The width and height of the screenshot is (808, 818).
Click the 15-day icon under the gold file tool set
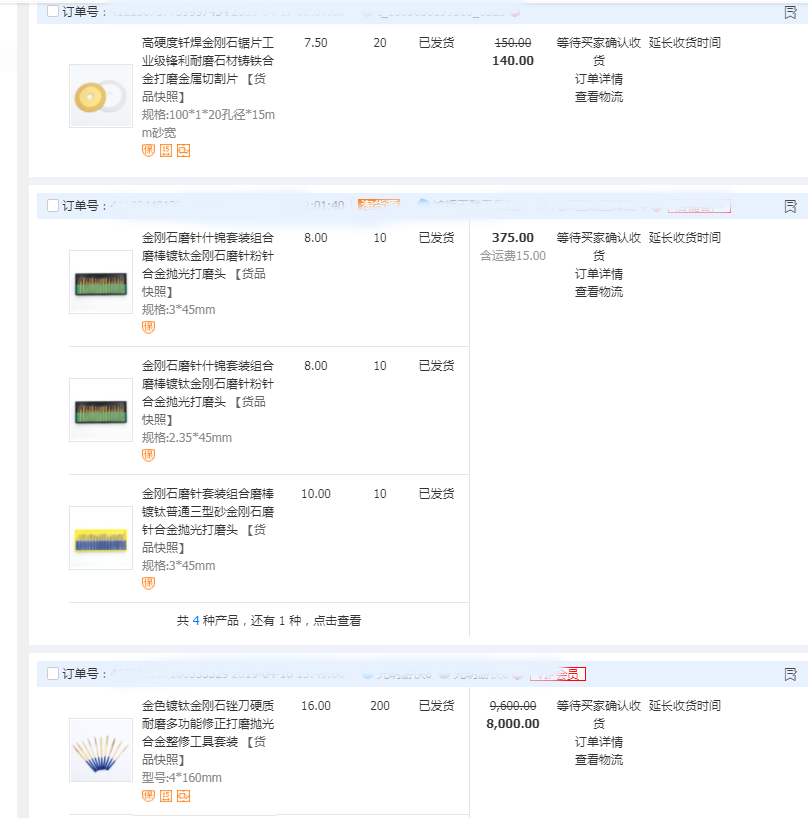164,796
